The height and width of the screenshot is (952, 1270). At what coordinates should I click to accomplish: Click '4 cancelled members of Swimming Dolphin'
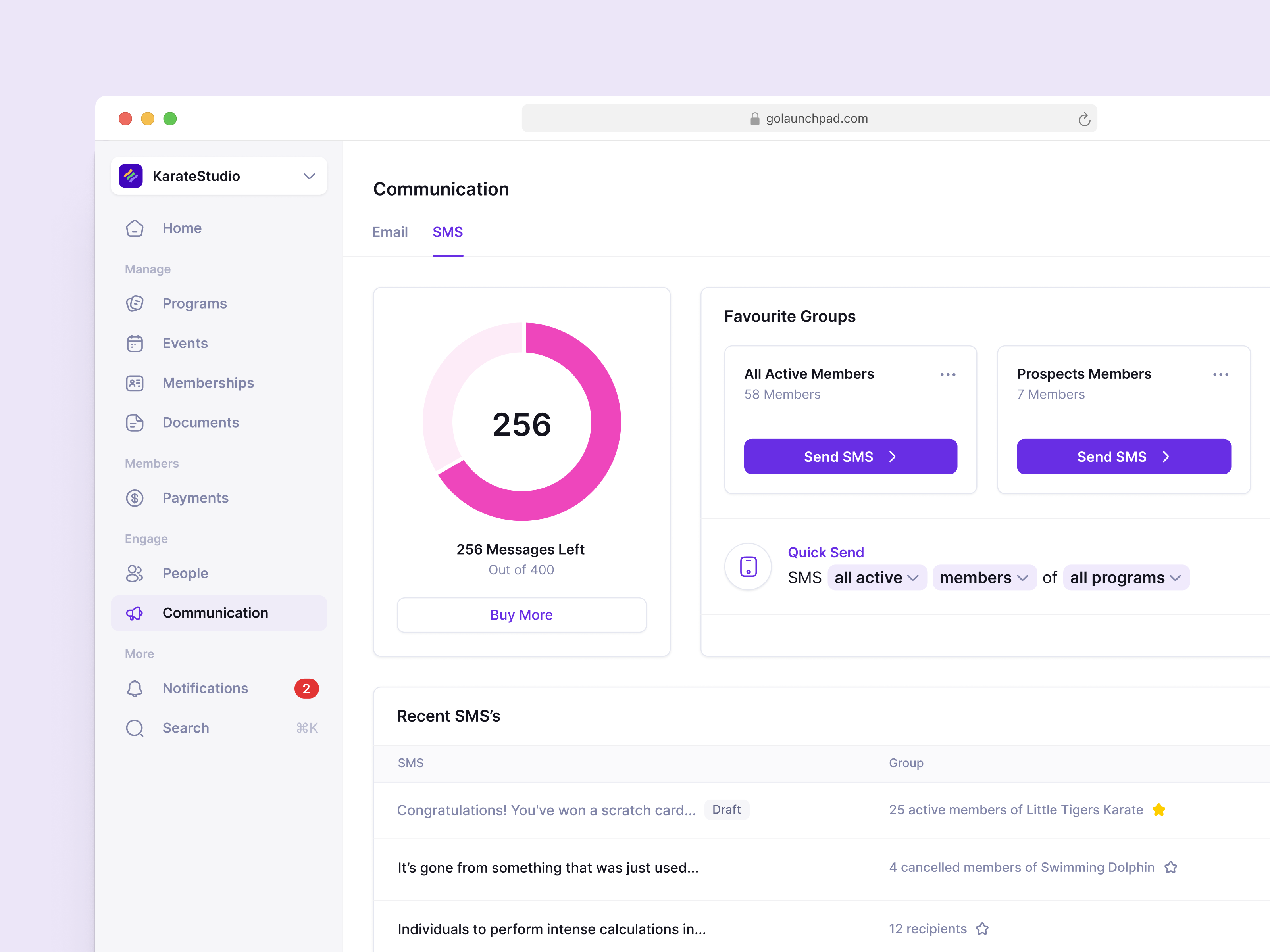(1022, 867)
